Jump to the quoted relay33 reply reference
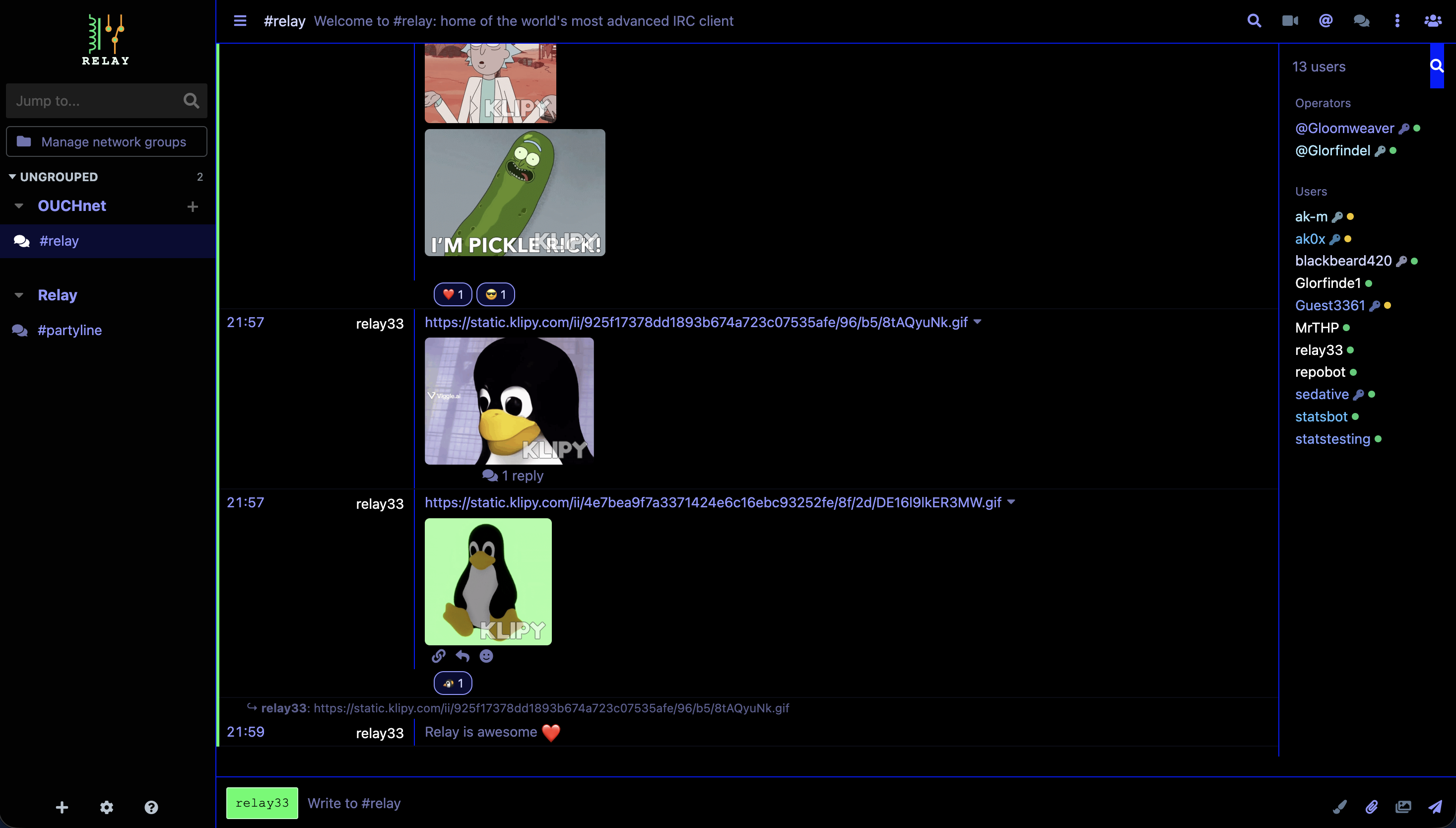Viewport: 1456px width, 828px height. [x=518, y=708]
